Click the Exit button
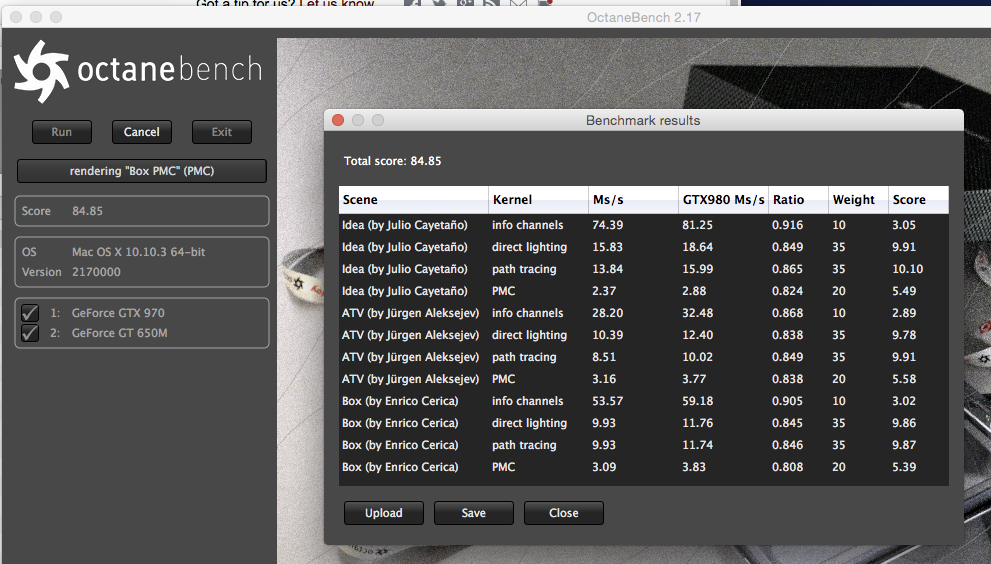This screenshot has height=564, width=991. click(x=222, y=132)
